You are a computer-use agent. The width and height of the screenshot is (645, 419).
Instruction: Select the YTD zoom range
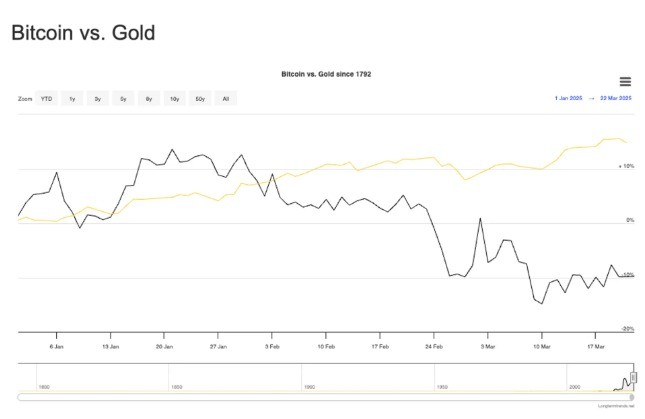pyautogui.click(x=46, y=99)
